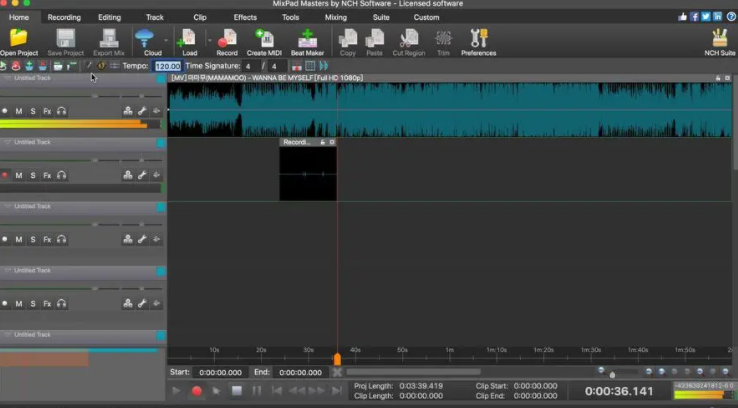Collapse the third Untitled Track header triangle
The image size is (738, 408).
click(x=8, y=206)
